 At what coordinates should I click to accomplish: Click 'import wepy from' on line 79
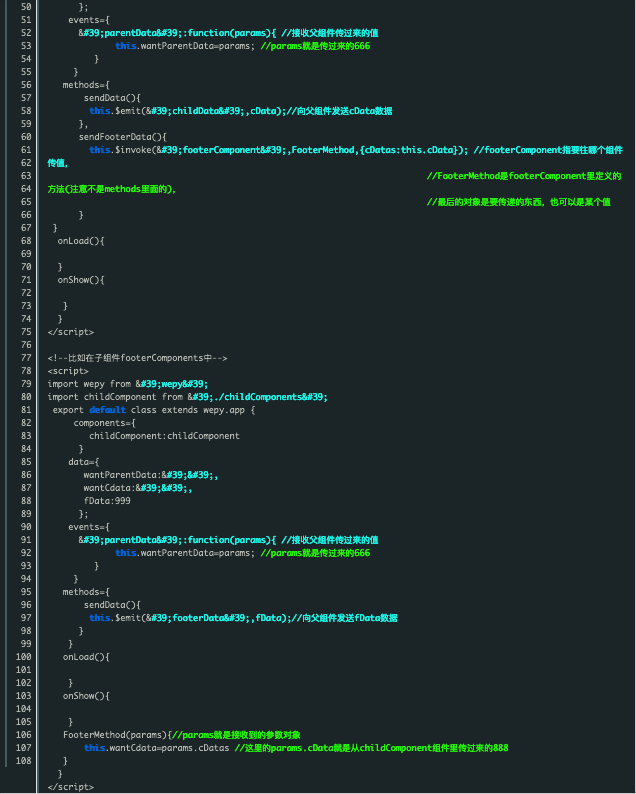pyautogui.click(x=90, y=384)
